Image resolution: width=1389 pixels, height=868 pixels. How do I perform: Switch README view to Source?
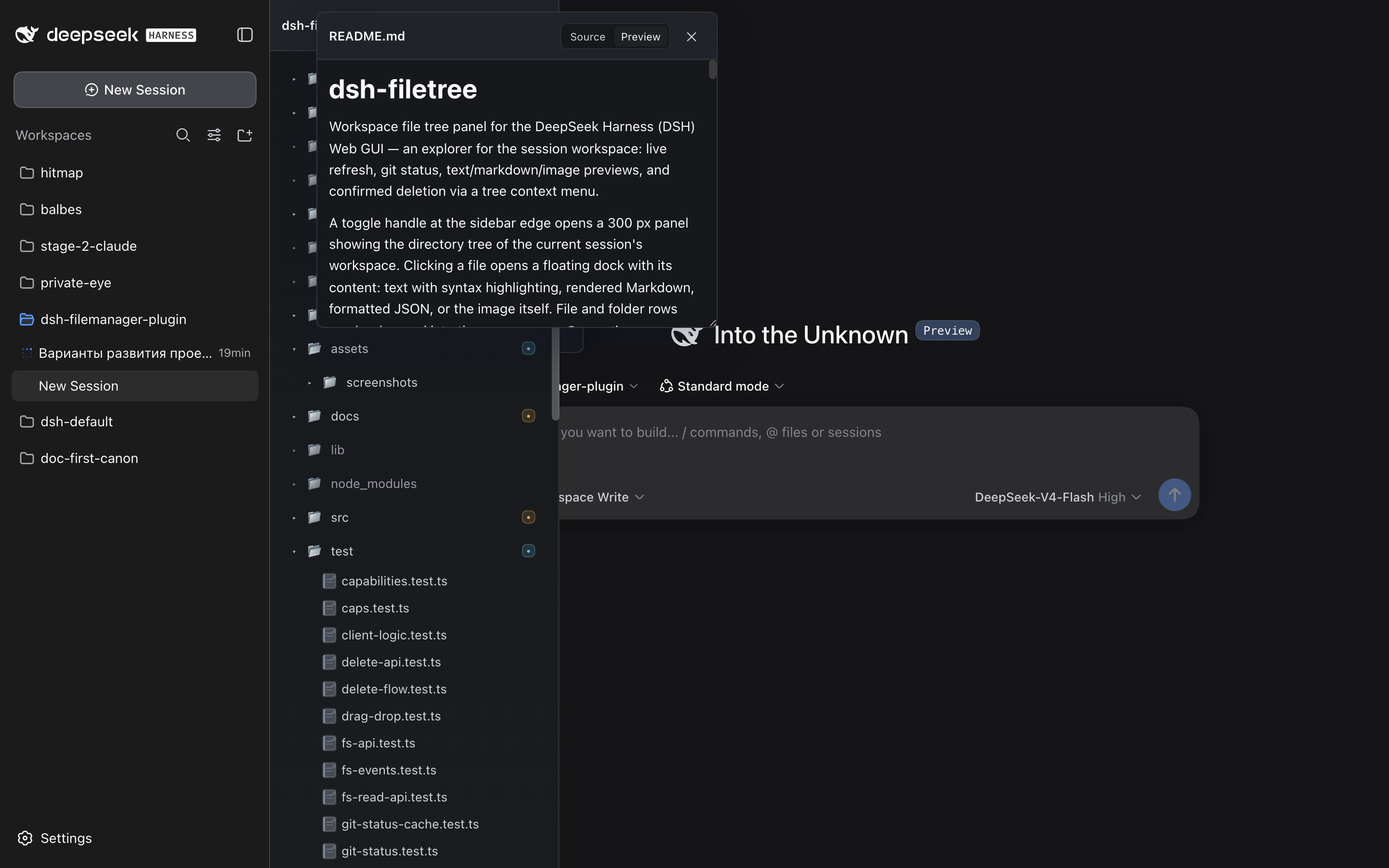pyautogui.click(x=588, y=37)
